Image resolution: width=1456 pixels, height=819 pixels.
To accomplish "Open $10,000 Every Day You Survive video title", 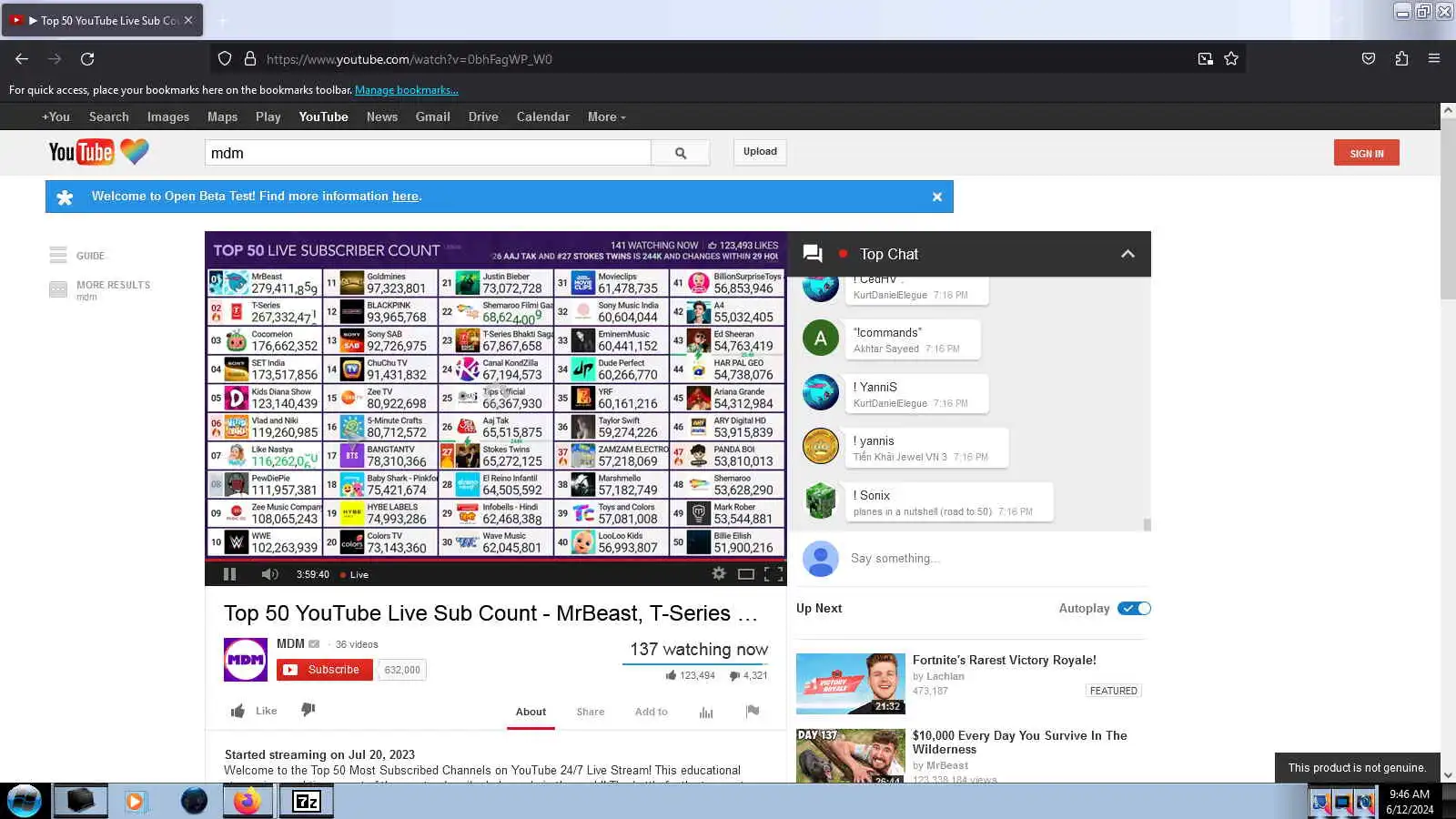I will 1019,743.
